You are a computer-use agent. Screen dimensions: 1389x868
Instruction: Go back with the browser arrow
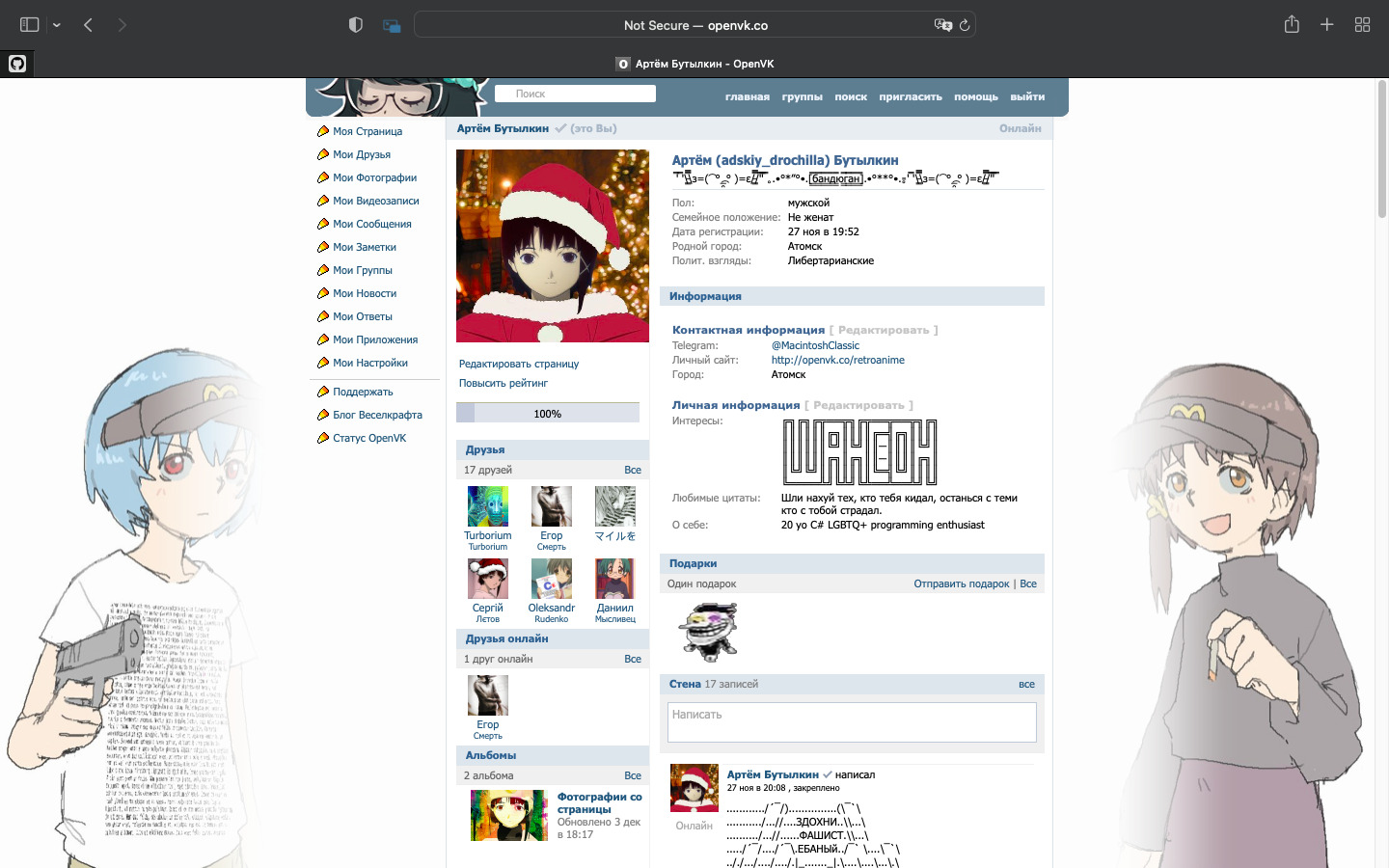pyautogui.click(x=88, y=25)
